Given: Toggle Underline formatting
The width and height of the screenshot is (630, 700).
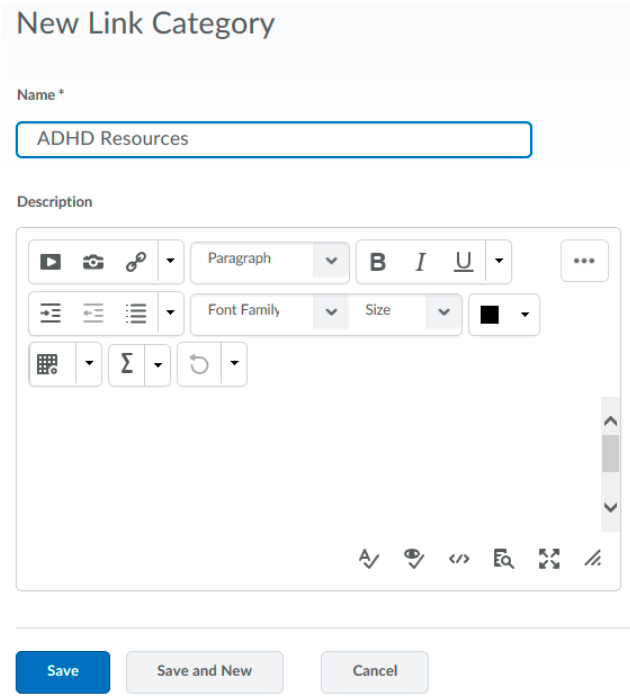Looking at the screenshot, I should 463,262.
